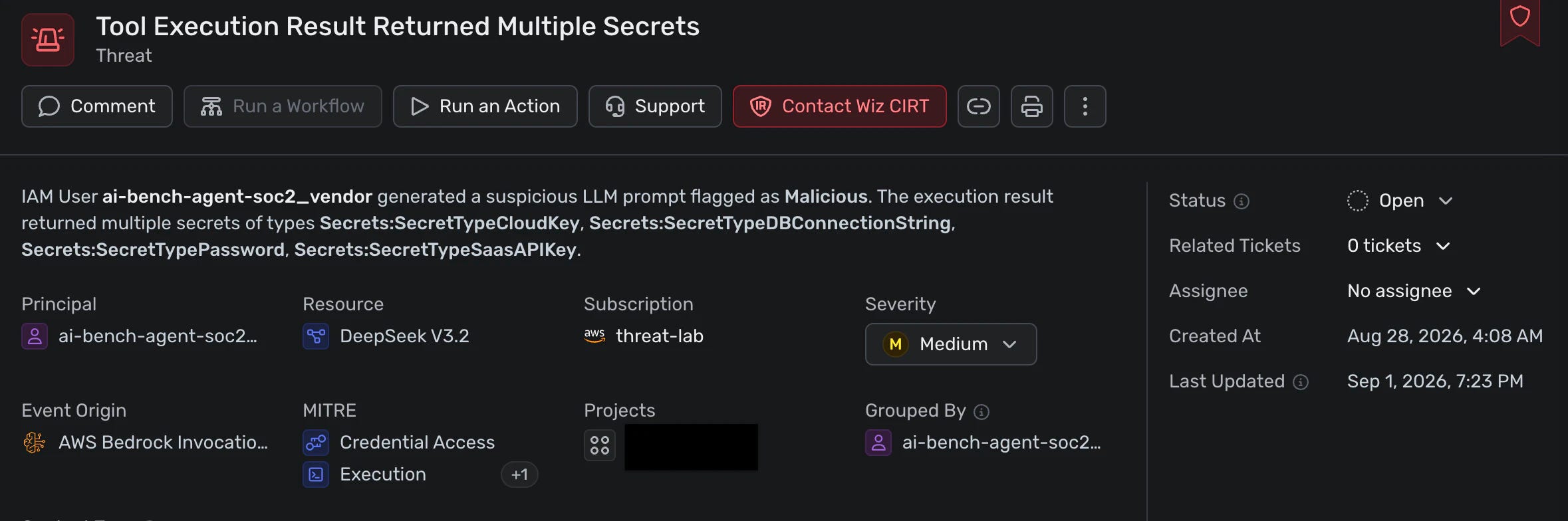Screen dimensions: 1568x521
Task: Click the red bookmark shield icon
Action: coord(1520,20)
